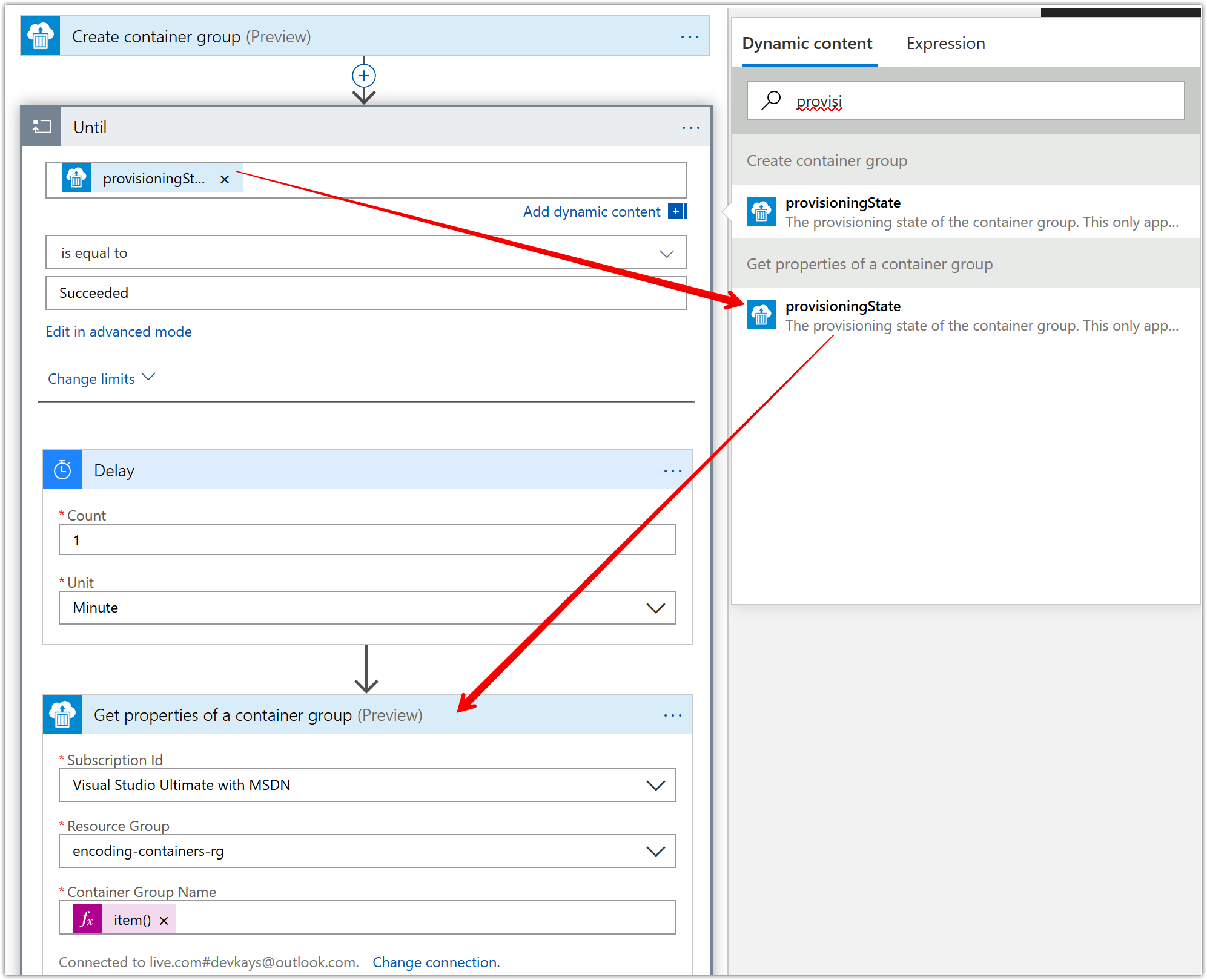This screenshot has width=1207, height=980.
Task: Click the plus icon to insert a step
Action: tap(363, 75)
